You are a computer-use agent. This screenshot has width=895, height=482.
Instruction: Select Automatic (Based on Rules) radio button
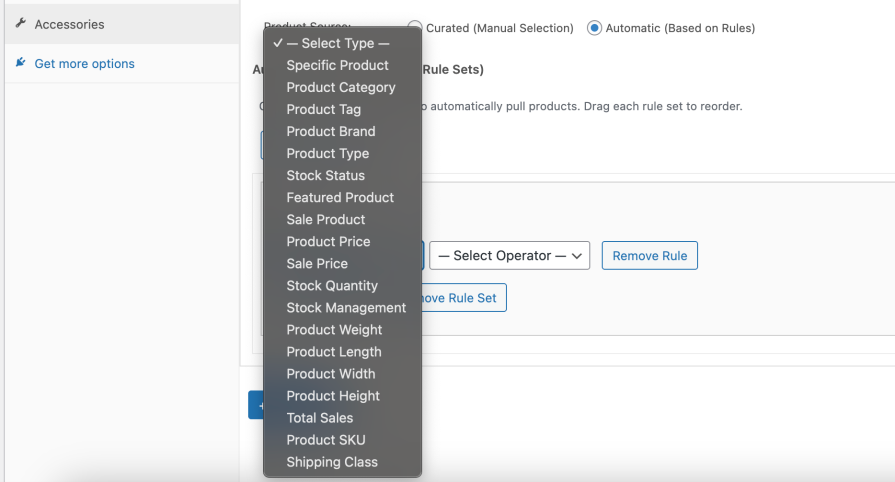595,28
